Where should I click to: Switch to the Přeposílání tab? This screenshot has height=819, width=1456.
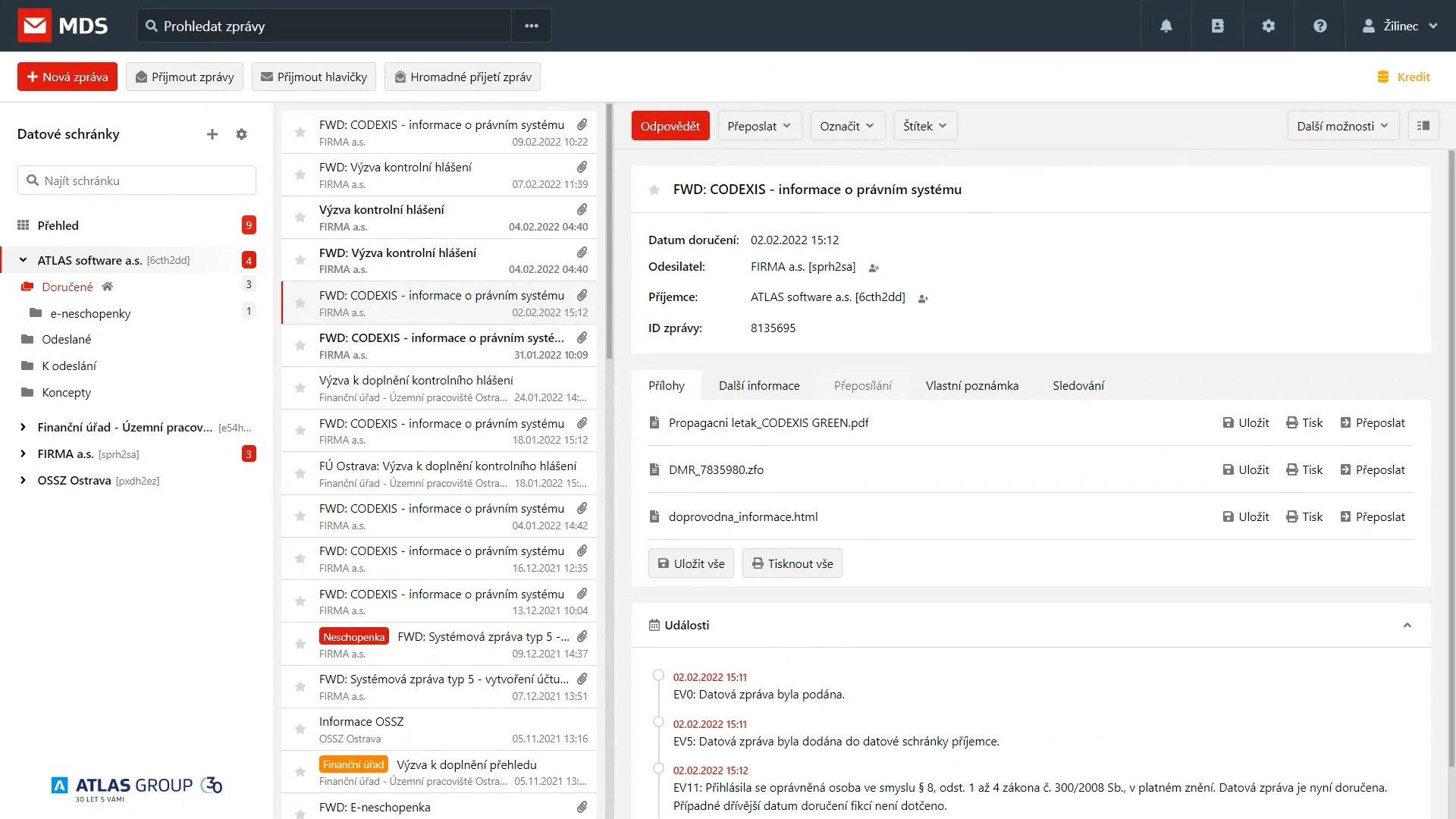pos(863,385)
